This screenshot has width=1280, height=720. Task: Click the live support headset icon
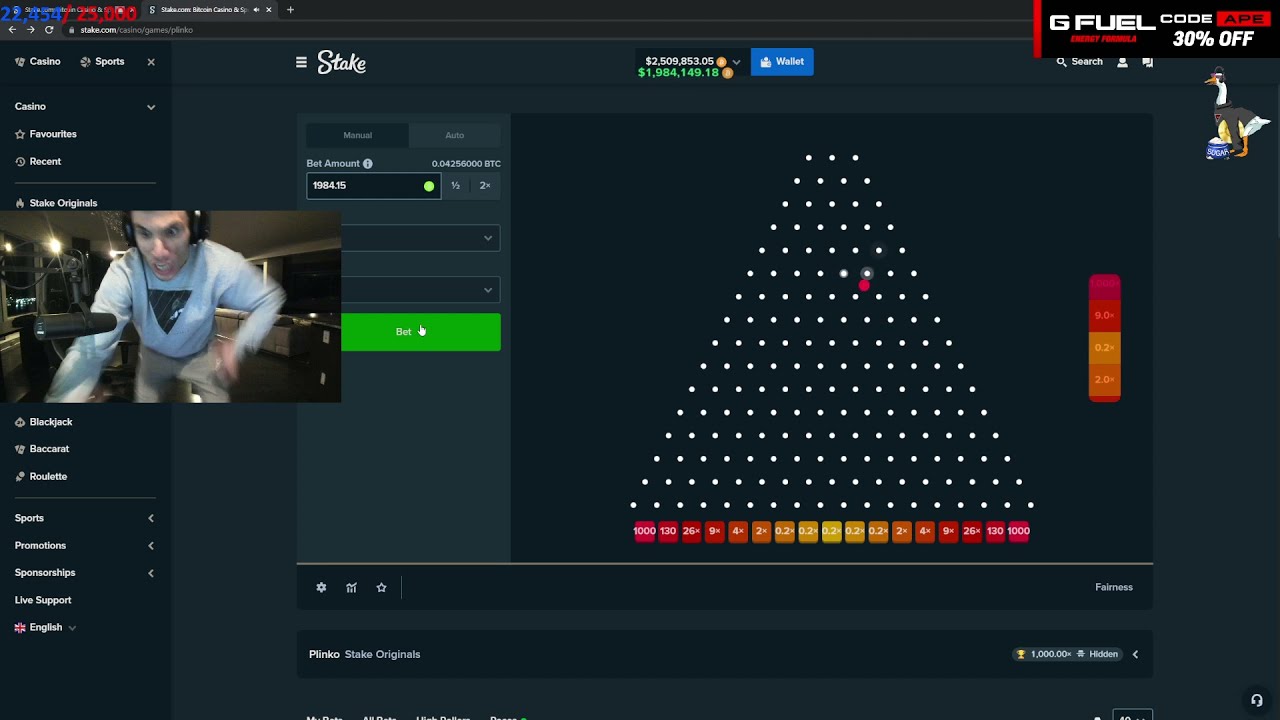(1257, 700)
